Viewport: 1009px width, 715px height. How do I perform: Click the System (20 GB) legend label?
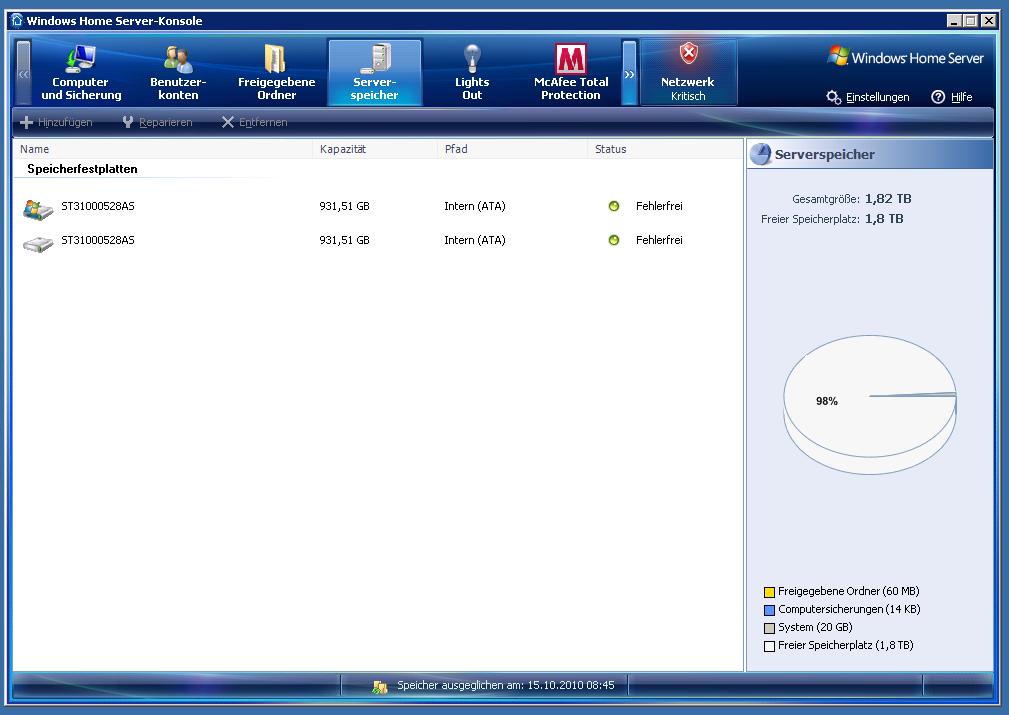tap(815, 627)
